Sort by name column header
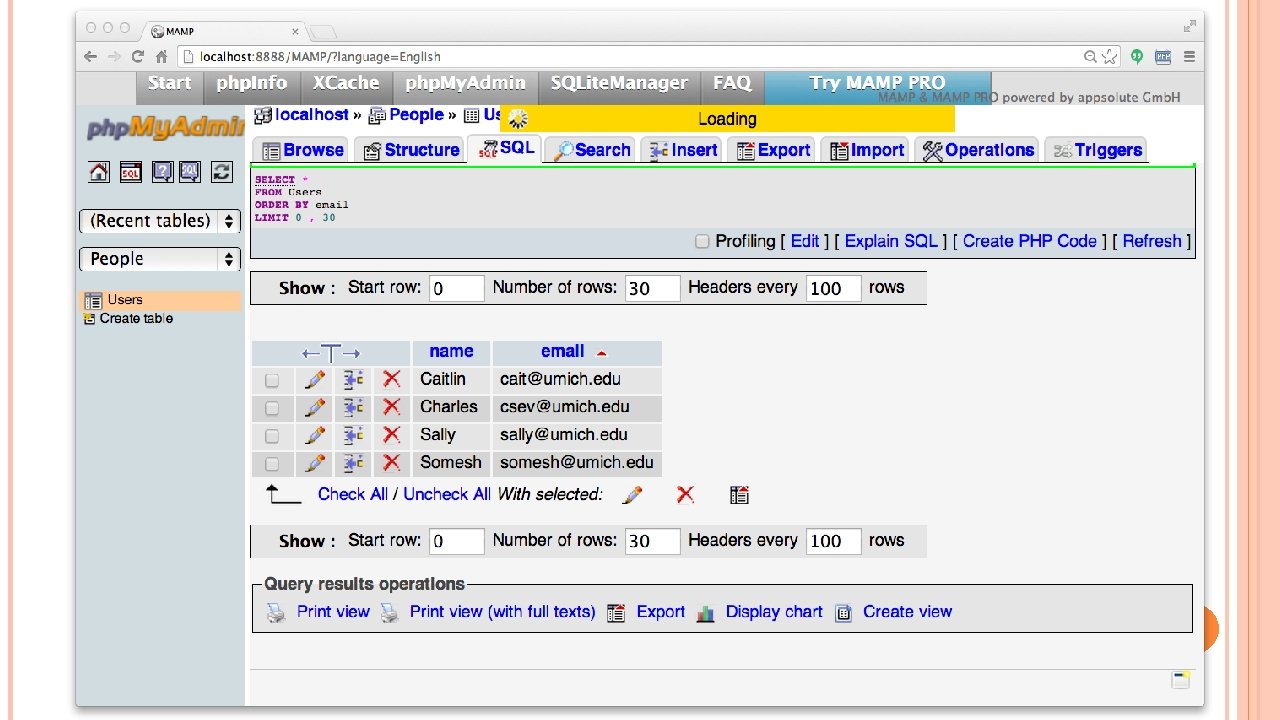Screen dimensions: 1280x720 451,351
